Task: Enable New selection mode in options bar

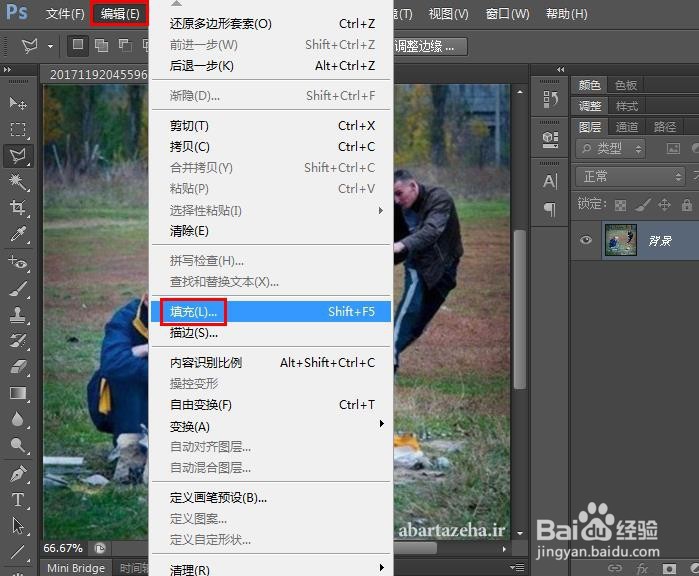Action: [78, 45]
